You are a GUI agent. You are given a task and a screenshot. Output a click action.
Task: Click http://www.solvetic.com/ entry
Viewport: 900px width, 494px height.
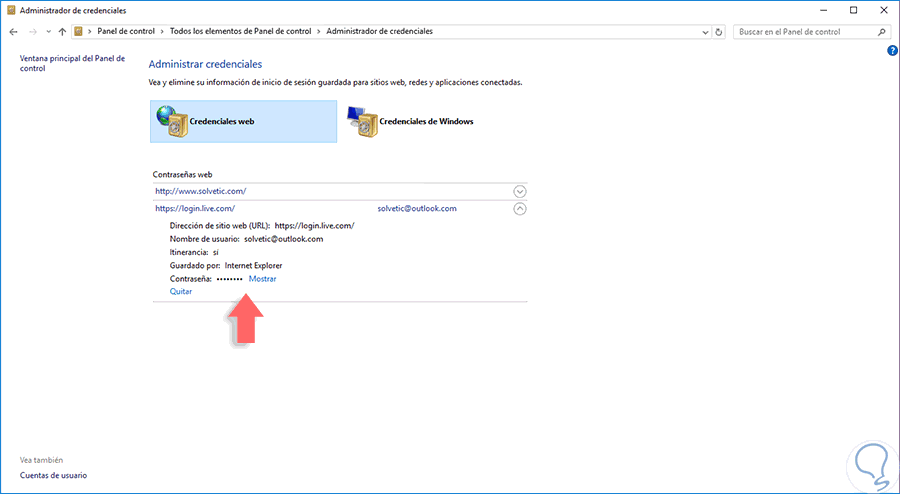(201, 190)
